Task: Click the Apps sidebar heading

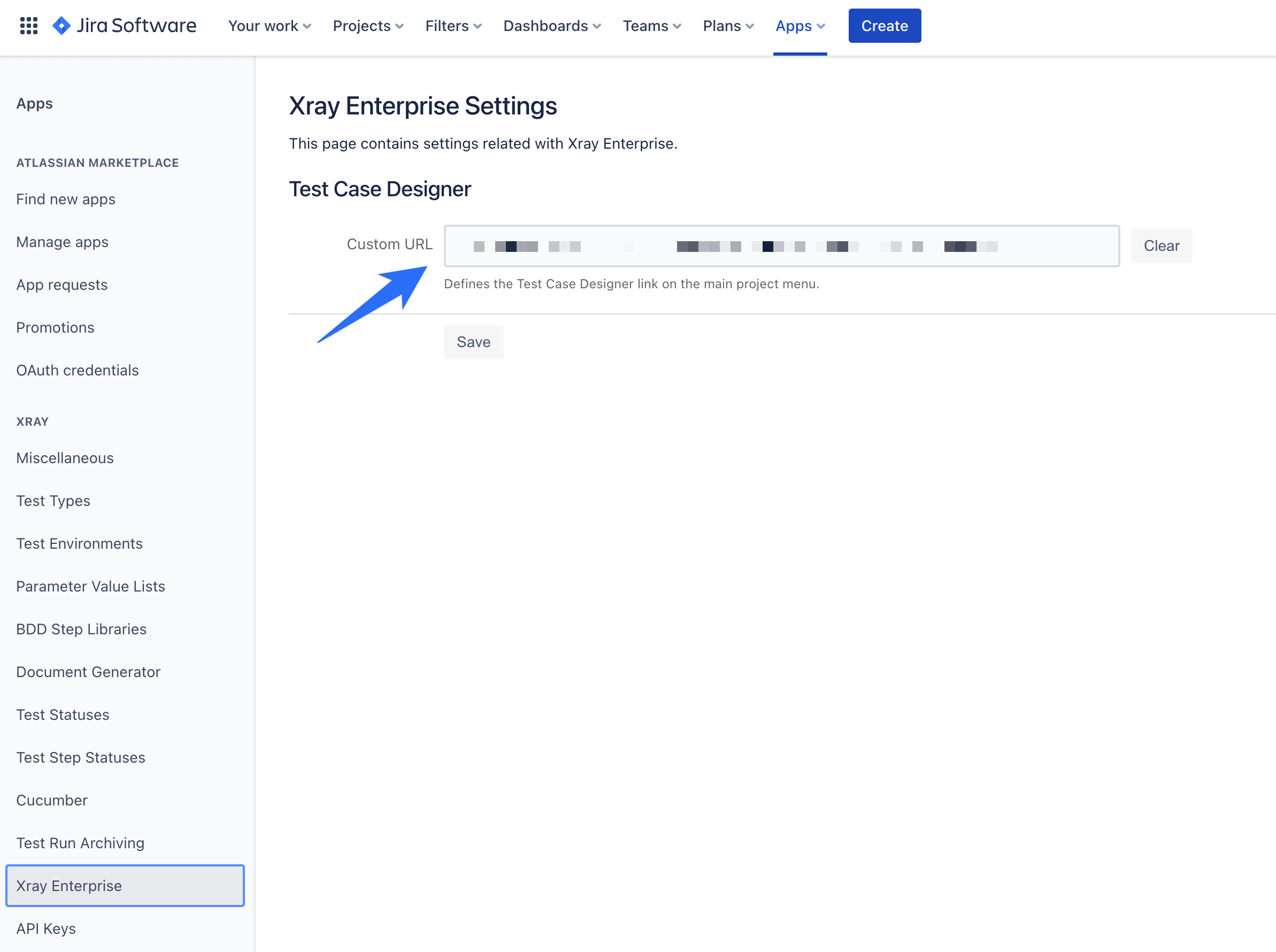Action: pyautogui.click(x=35, y=104)
